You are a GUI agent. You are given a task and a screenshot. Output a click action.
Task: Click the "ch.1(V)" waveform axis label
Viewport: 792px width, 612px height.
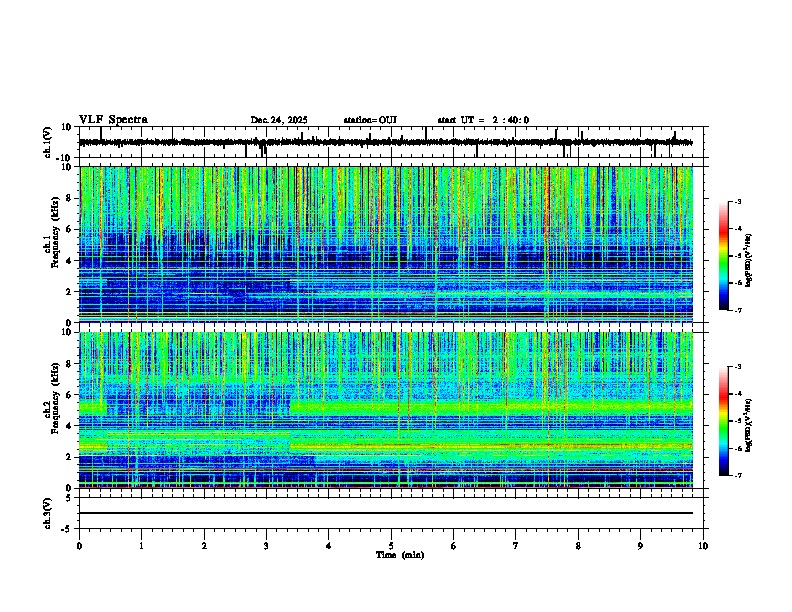coord(48,142)
